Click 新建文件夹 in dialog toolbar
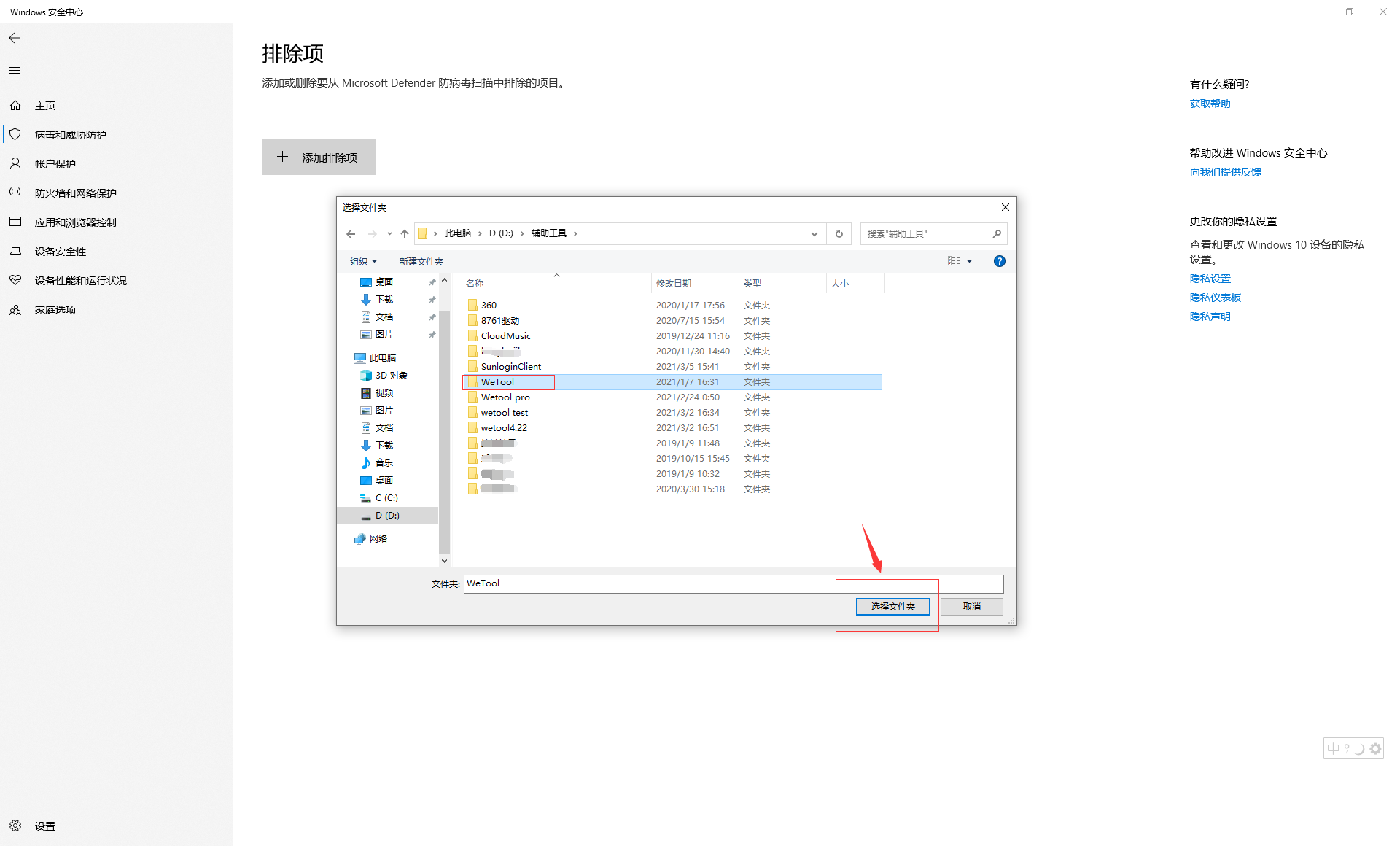Screen dimensions: 1400x846 pos(421,261)
